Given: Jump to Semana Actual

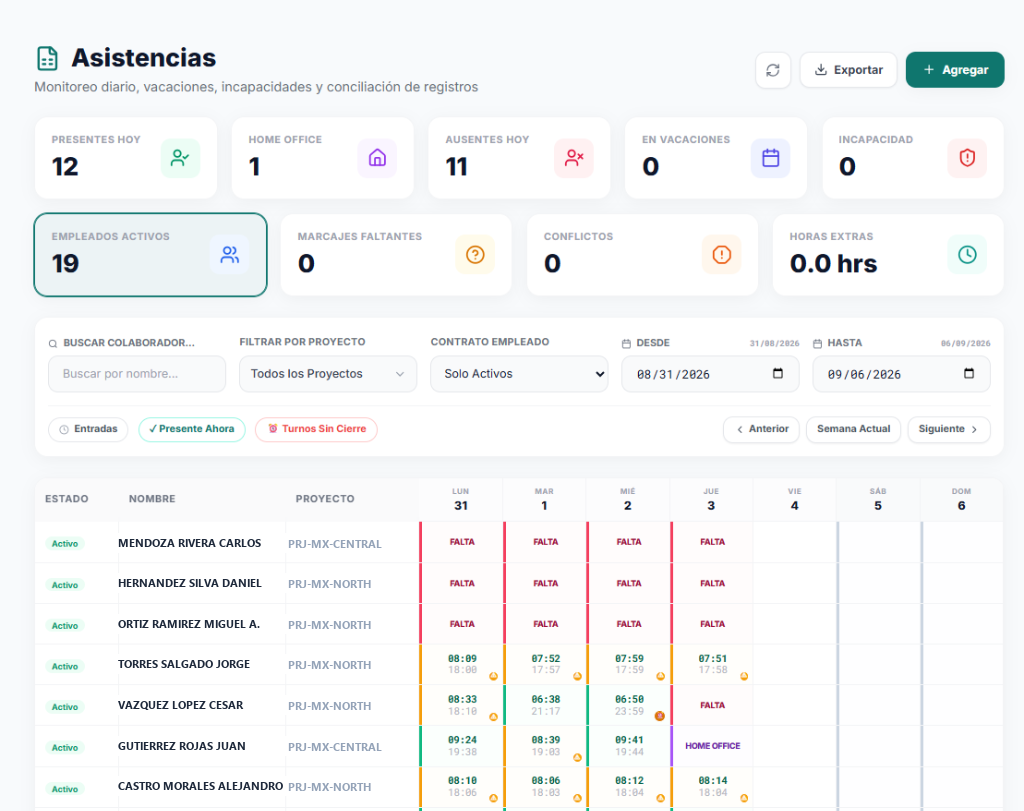Looking at the screenshot, I should coord(854,429).
